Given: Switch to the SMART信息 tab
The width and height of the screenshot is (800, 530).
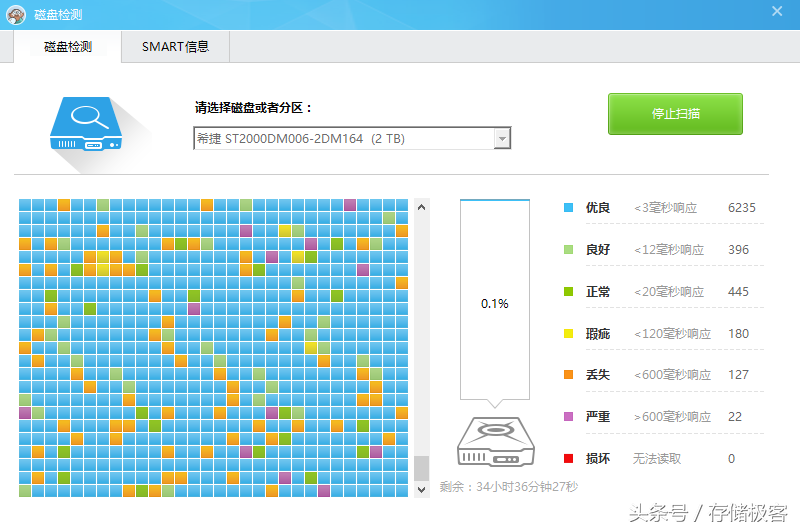Looking at the screenshot, I should (x=176, y=47).
